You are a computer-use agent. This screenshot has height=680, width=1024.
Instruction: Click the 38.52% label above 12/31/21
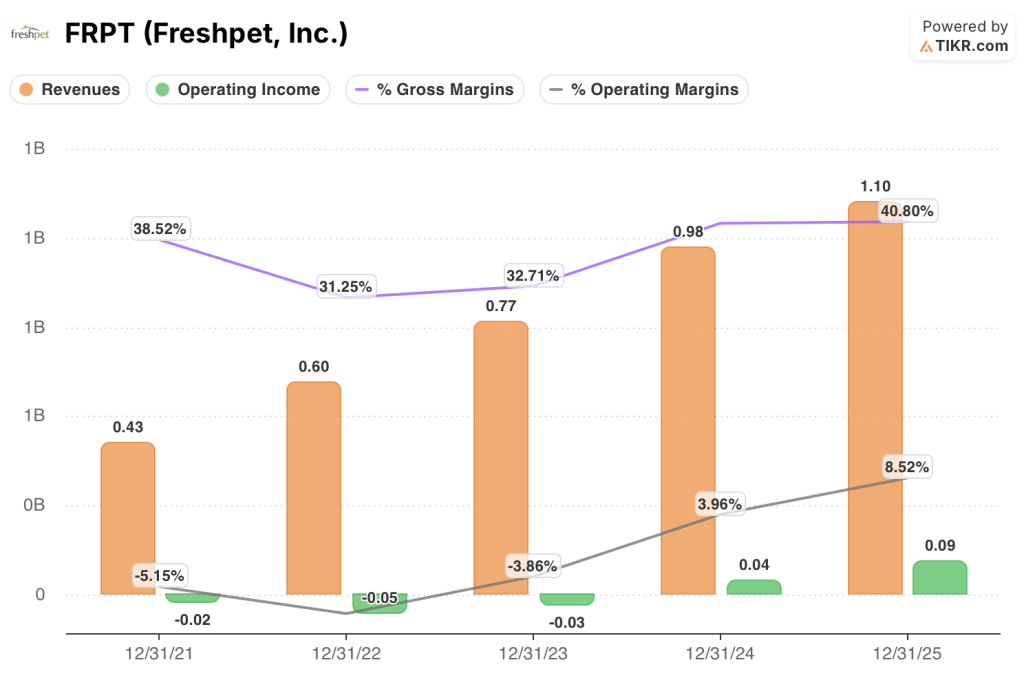click(159, 229)
